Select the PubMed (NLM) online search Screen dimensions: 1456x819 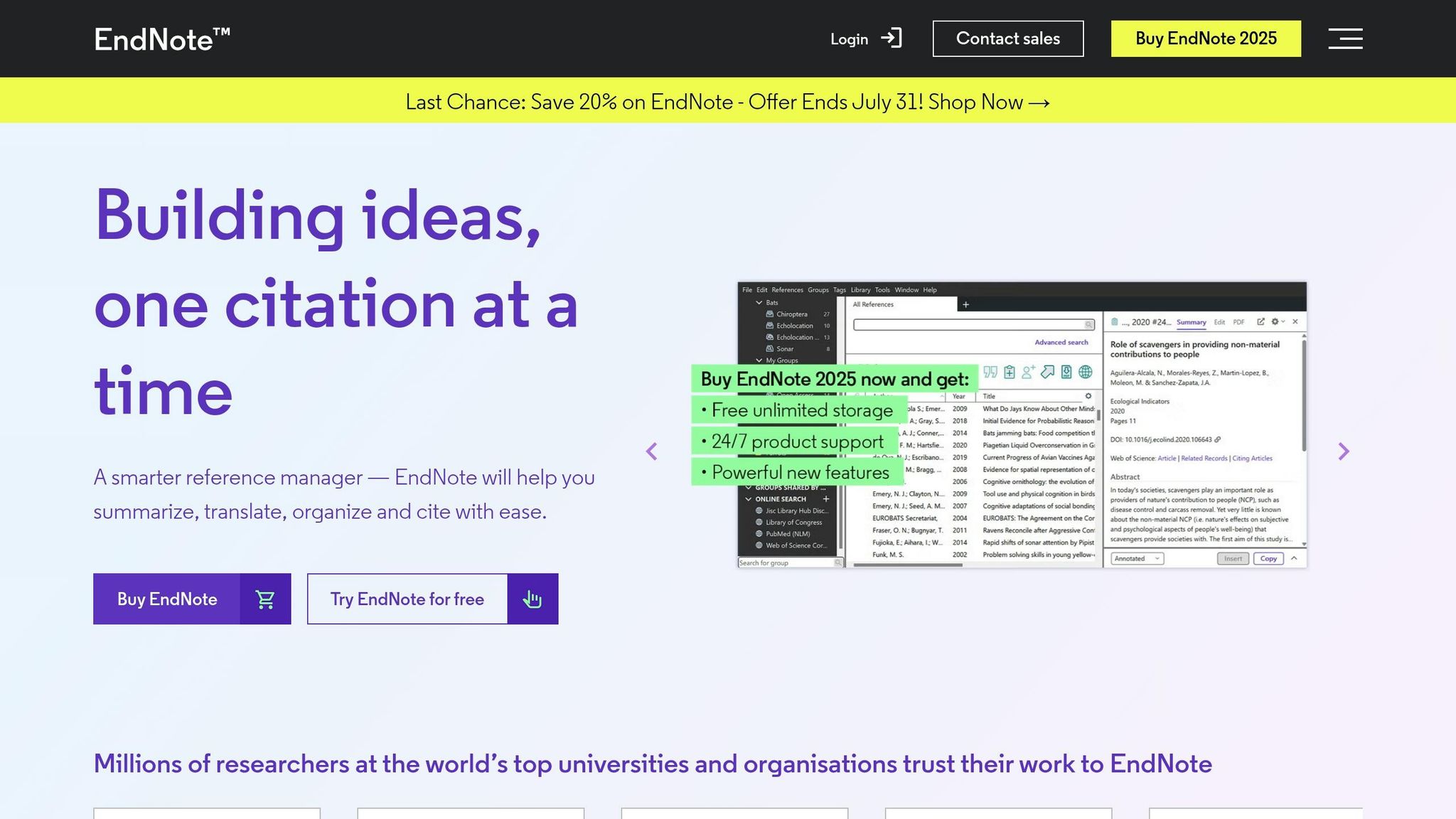tap(783, 534)
